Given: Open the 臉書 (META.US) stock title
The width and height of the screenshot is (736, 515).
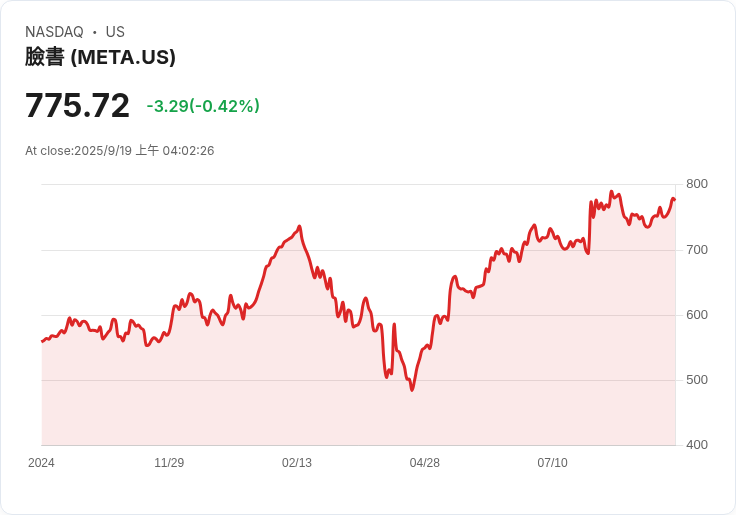Looking at the screenshot, I should pos(100,57).
